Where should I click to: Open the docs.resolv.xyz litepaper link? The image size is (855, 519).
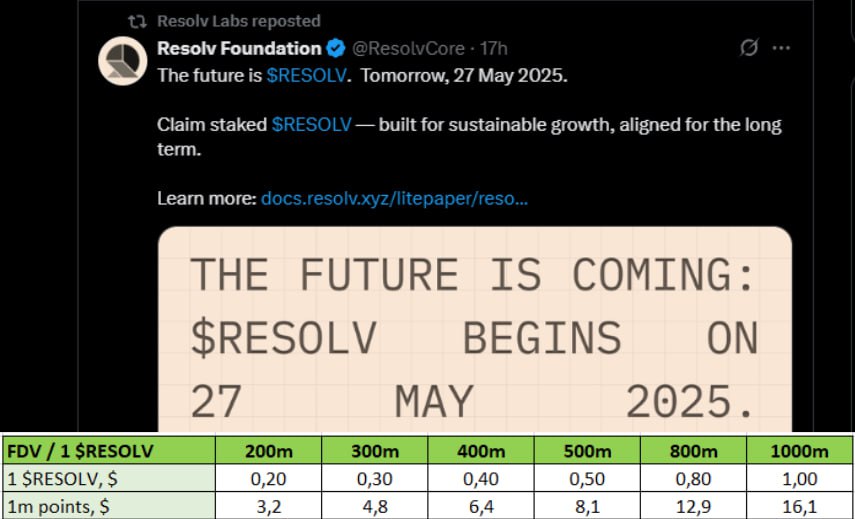coord(394,199)
